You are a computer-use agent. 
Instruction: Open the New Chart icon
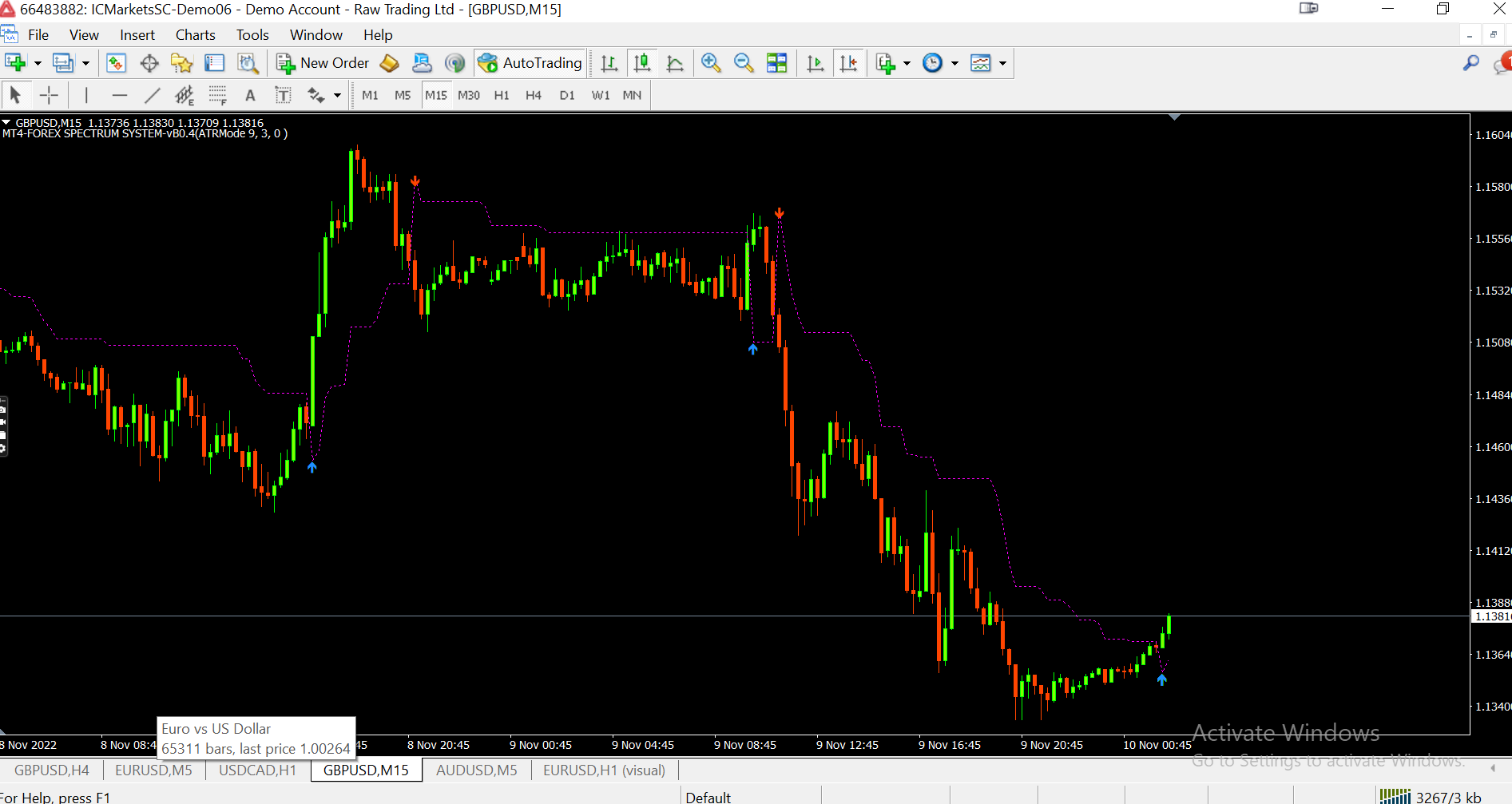point(15,63)
